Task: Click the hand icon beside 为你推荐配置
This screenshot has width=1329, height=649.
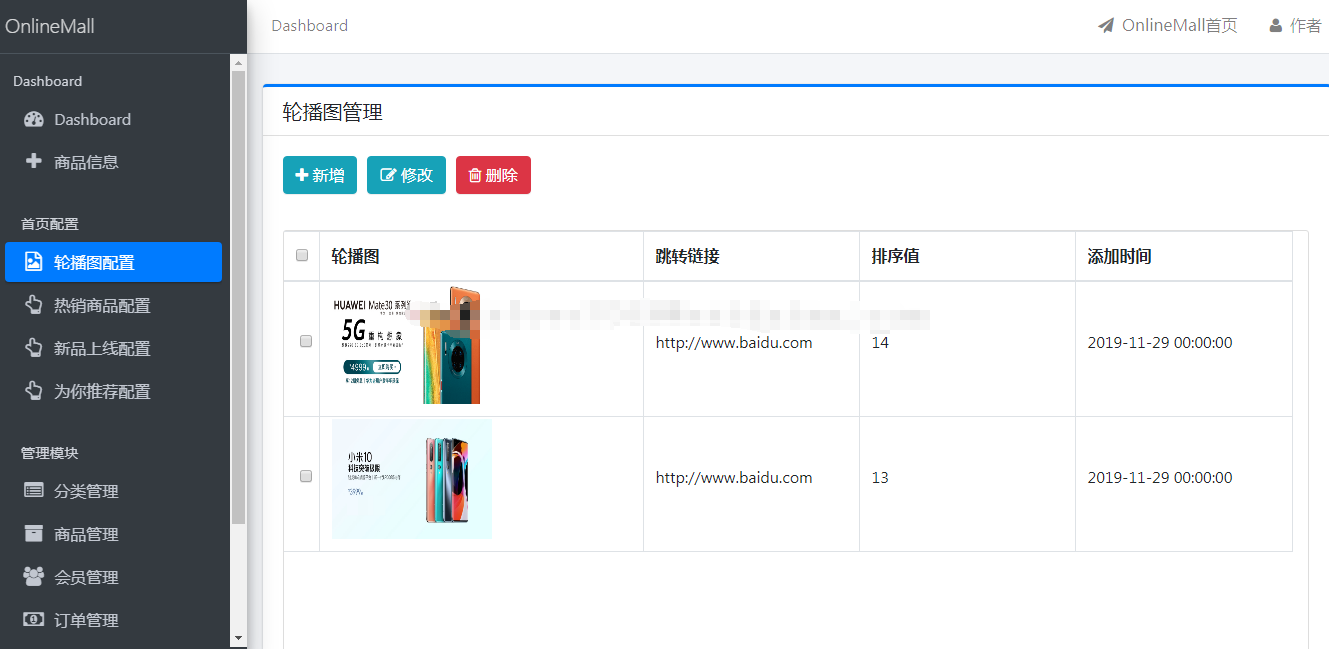Action: [34, 391]
